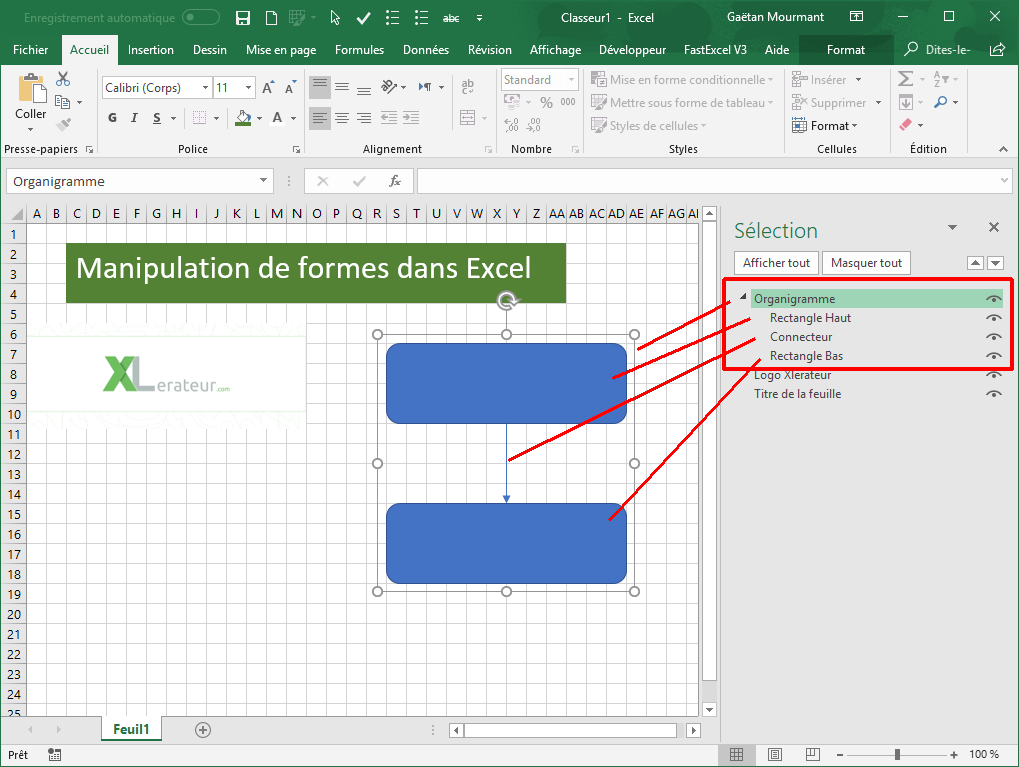1019x767 pixels.
Task: Switch to Page Layout view in status bar
Action: (775, 755)
